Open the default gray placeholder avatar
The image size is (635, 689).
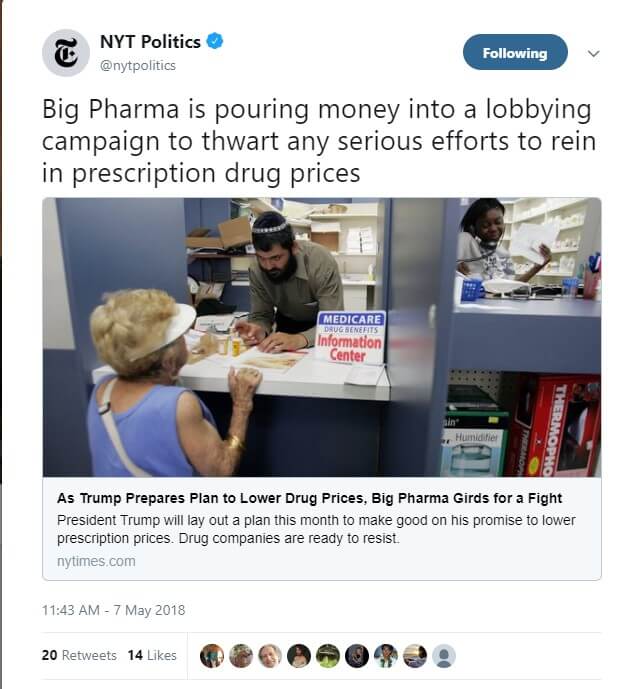point(444,656)
